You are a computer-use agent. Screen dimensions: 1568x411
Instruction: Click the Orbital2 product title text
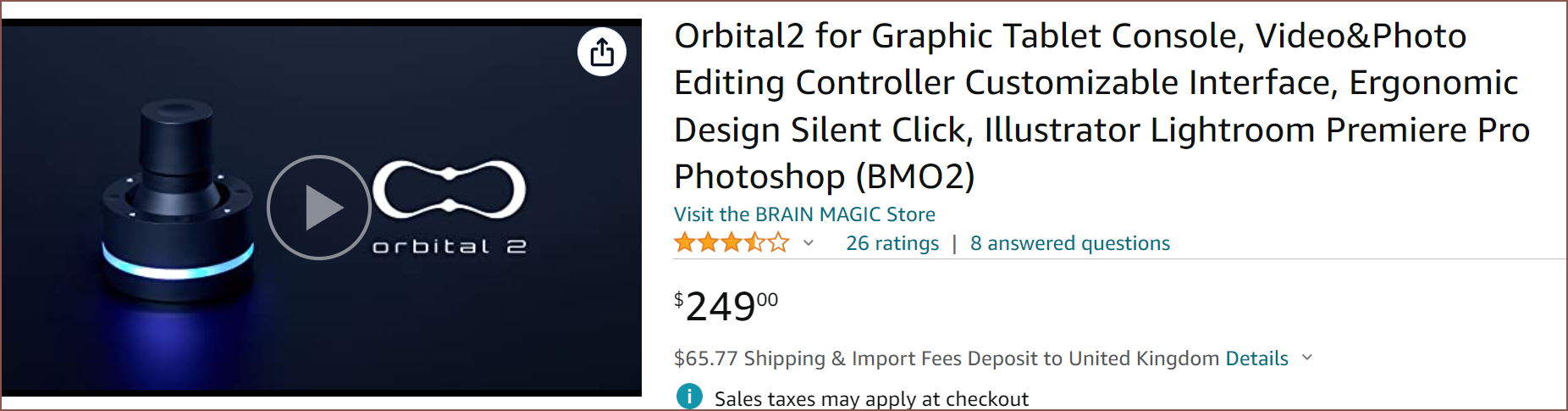1101,106
